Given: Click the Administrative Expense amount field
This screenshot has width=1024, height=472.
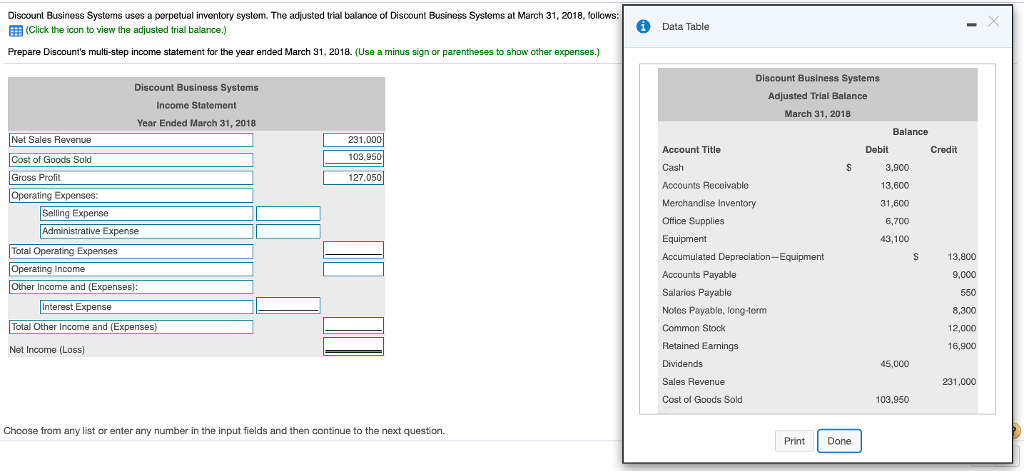Looking at the screenshot, I should [288, 231].
